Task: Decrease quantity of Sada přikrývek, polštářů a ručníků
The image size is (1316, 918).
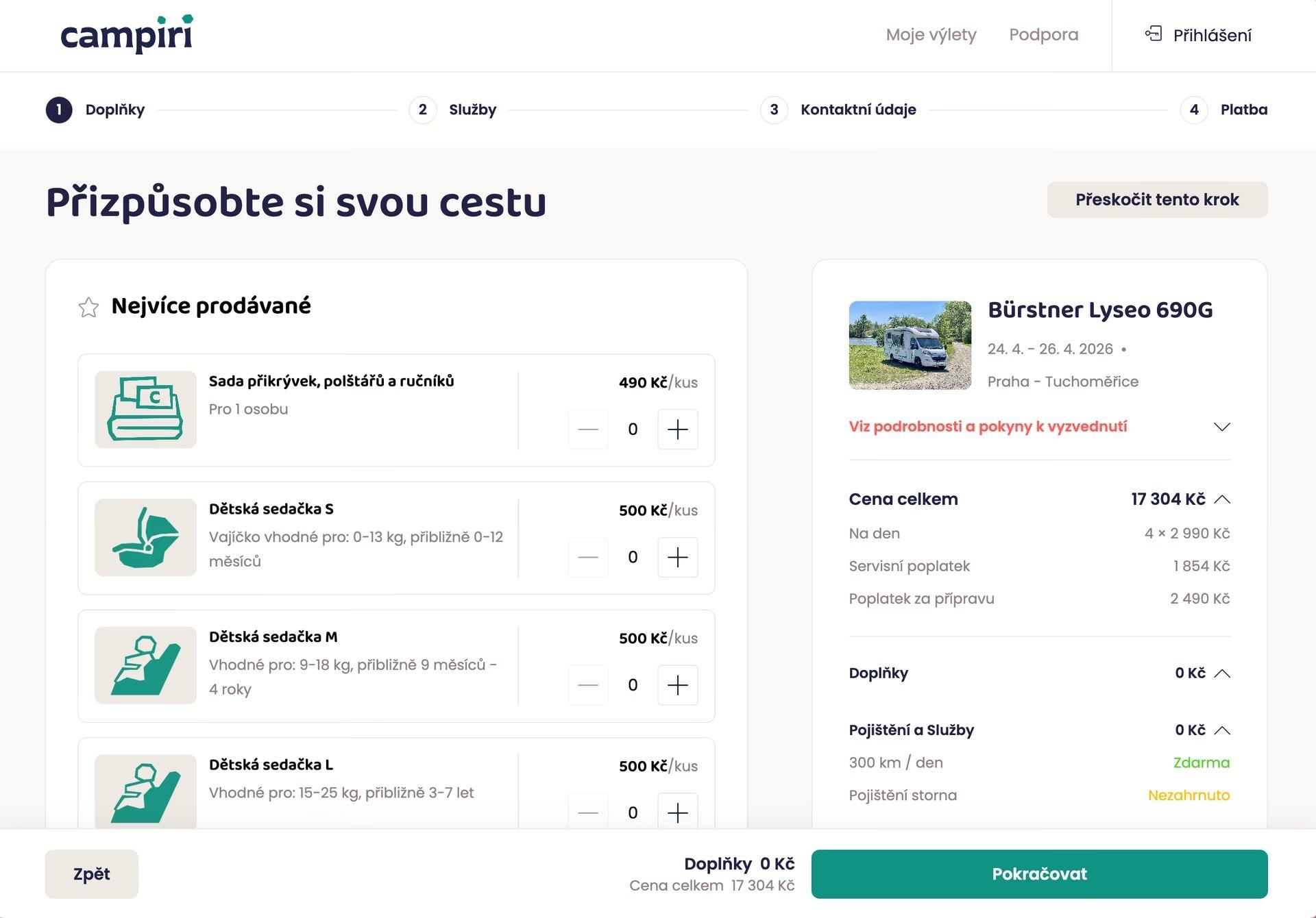Action: pos(588,430)
